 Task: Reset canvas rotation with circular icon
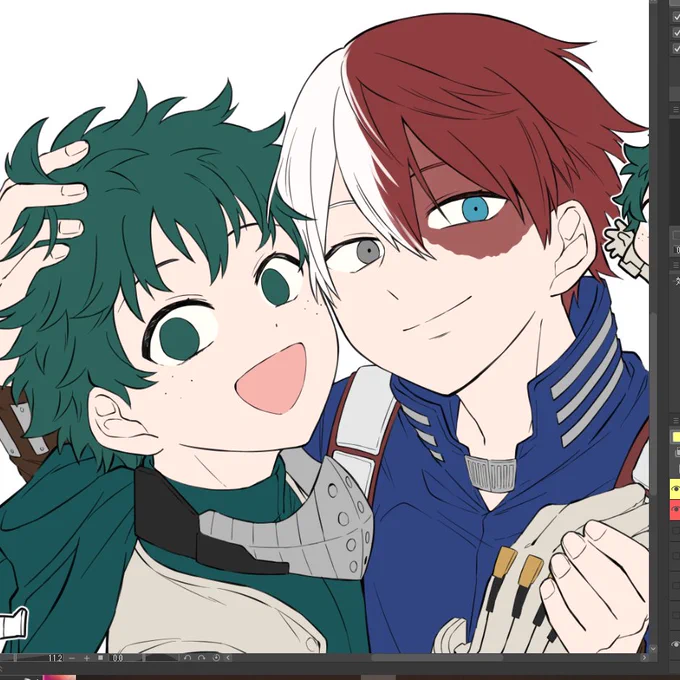[216, 658]
